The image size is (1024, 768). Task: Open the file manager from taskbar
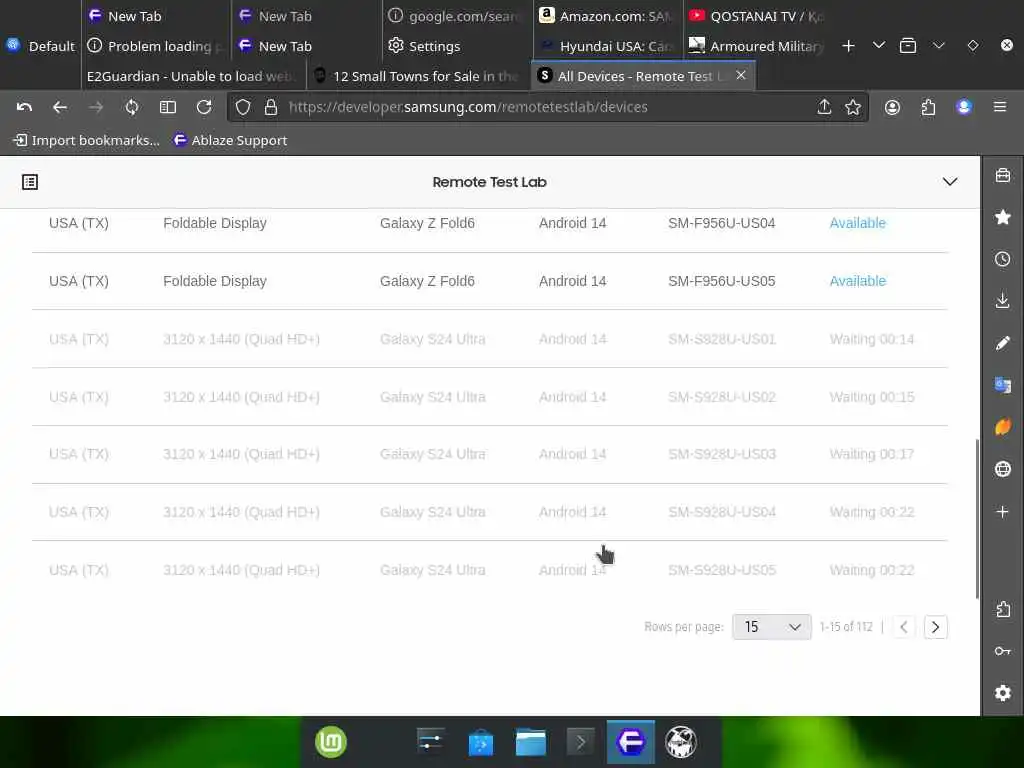[530, 743]
